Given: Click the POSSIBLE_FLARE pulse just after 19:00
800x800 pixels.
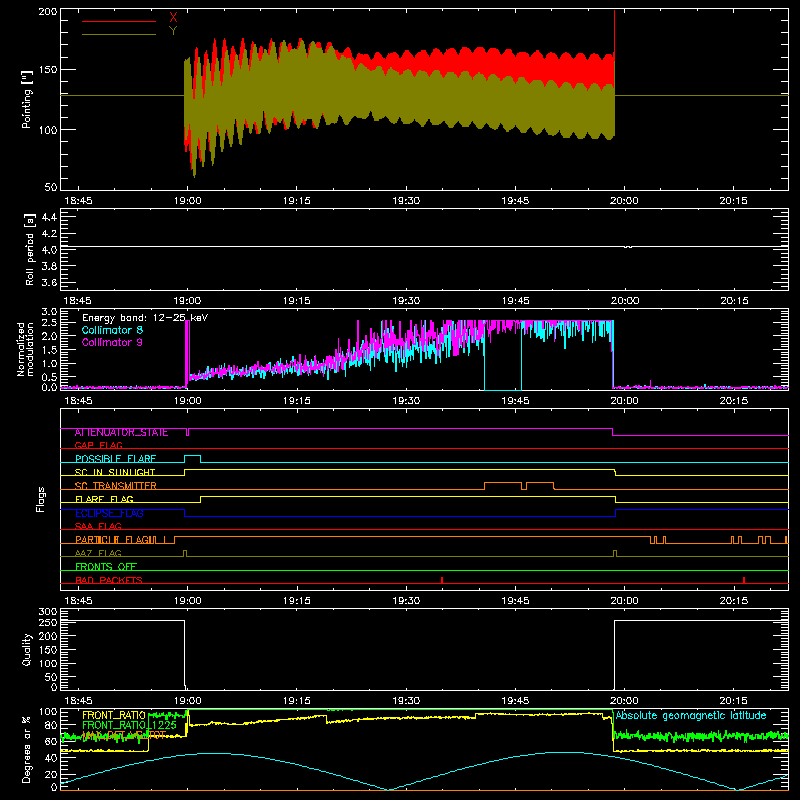Looking at the screenshot, I should (192, 458).
